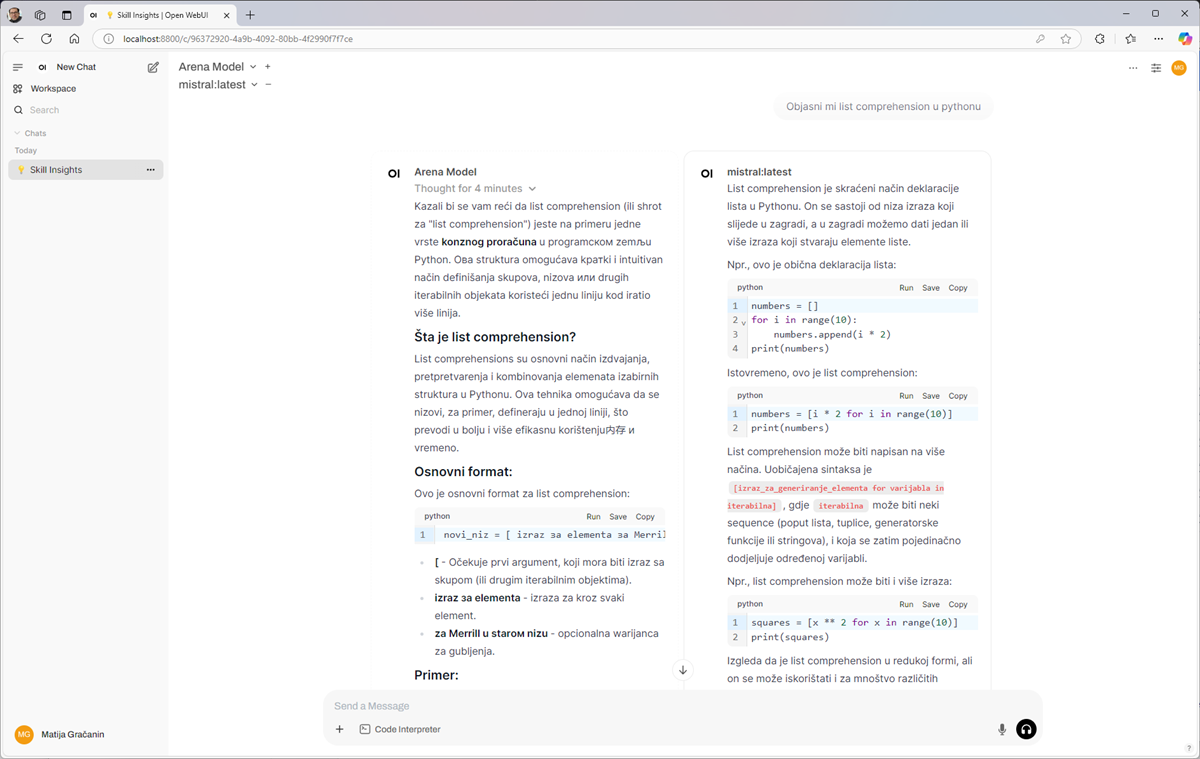Collapse the Chats list
The height and width of the screenshot is (759, 1200).
[x=30, y=133]
